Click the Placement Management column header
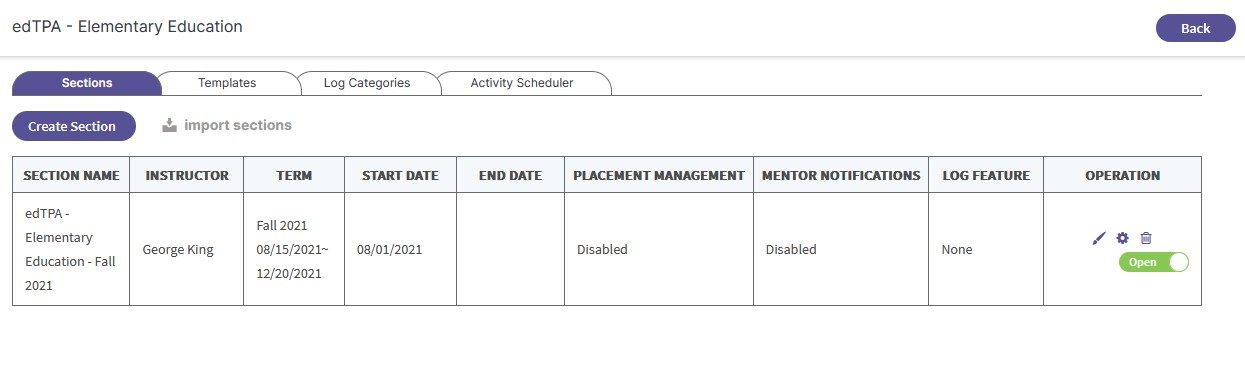Viewport: 1245px width, 367px height. point(659,175)
